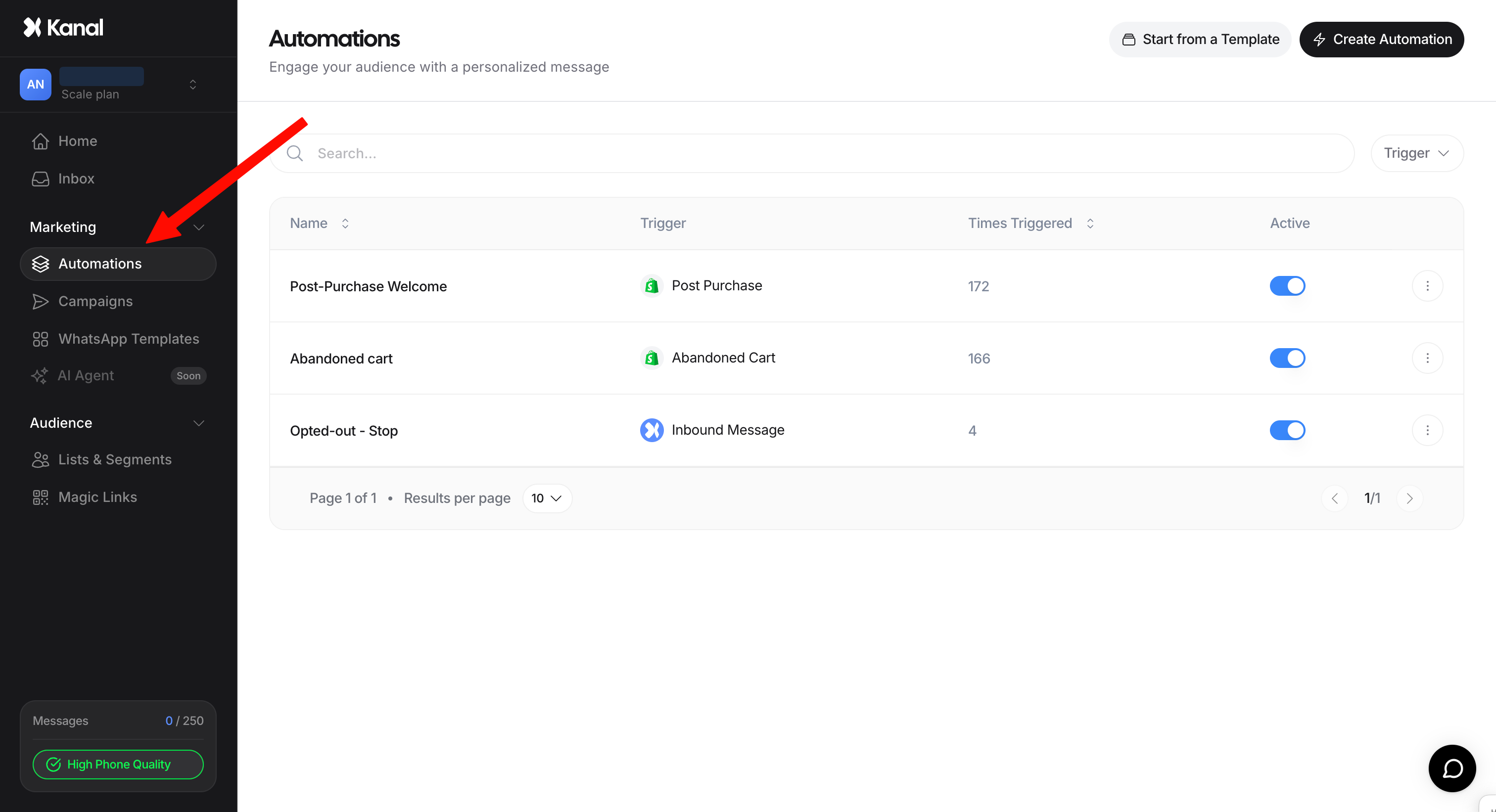Click the Inbox tray icon
The height and width of the screenshot is (812, 1496).
pyautogui.click(x=40, y=179)
